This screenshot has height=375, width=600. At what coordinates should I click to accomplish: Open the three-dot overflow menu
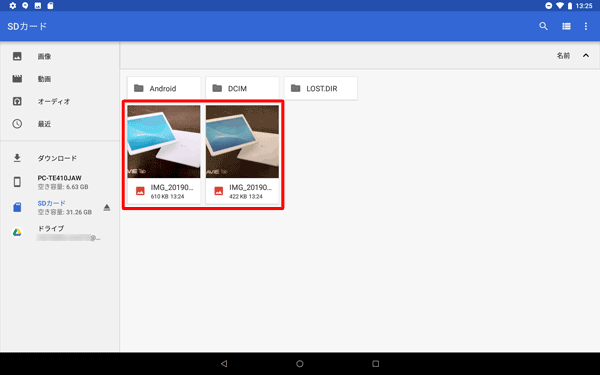tap(586, 26)
